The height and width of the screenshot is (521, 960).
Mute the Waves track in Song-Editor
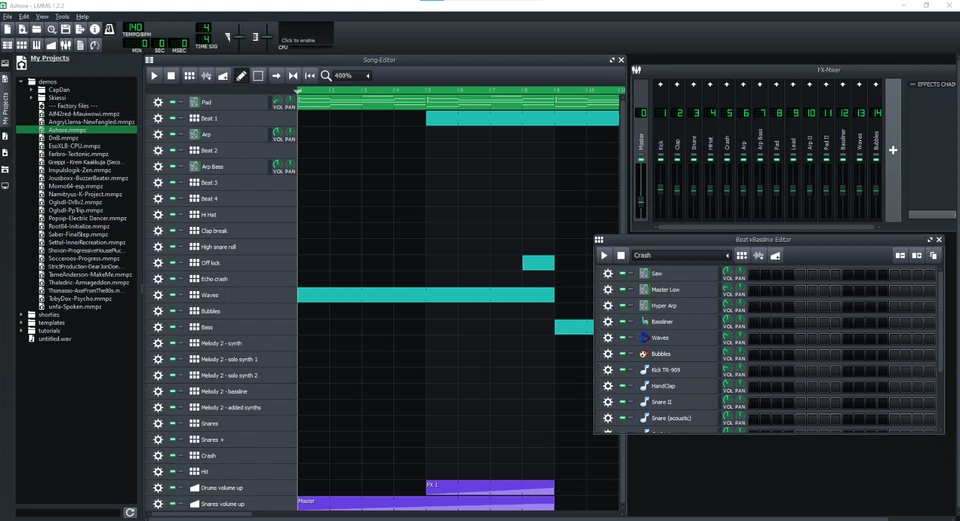coord(173,294)
